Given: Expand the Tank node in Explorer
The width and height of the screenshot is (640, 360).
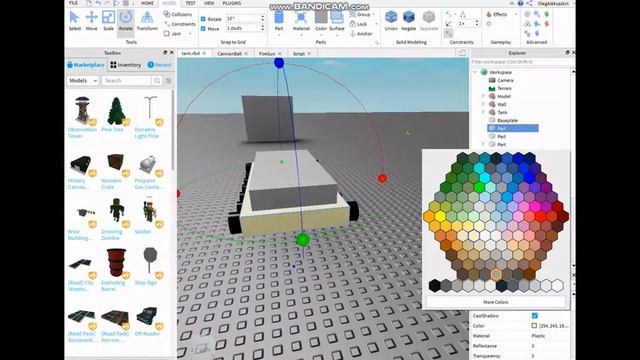Looking at the screenshot, I should coord(483,112).
